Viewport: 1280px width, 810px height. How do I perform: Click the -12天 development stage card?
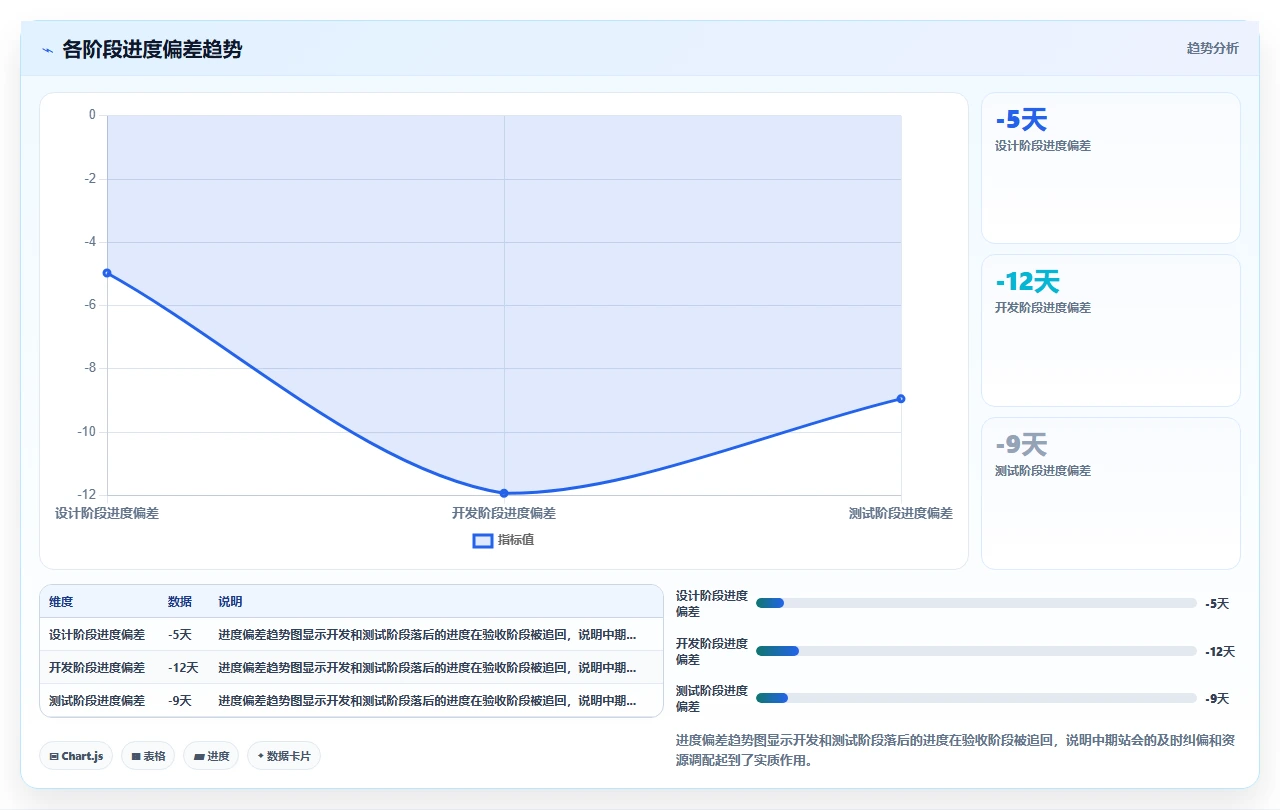pyautogui.click(x=1110, y=331)
